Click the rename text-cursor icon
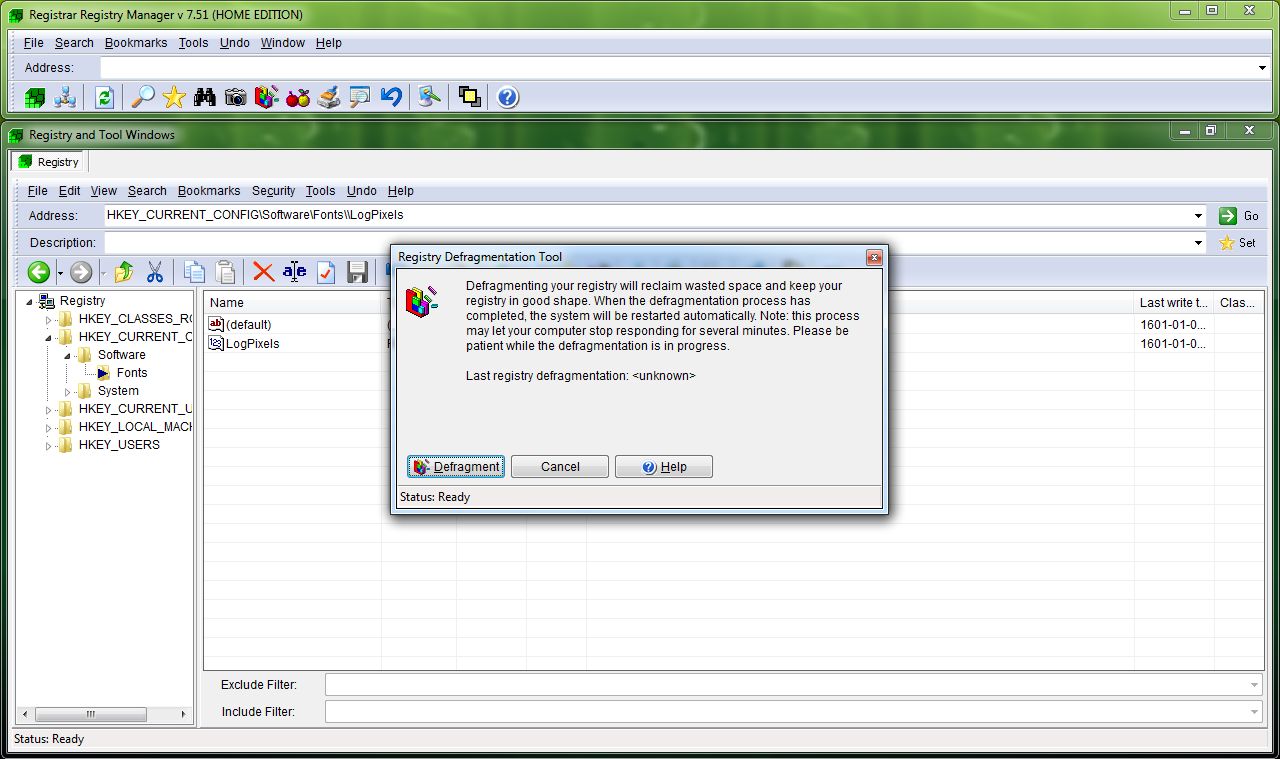The image size is (1280, 759). click(294, 272)
